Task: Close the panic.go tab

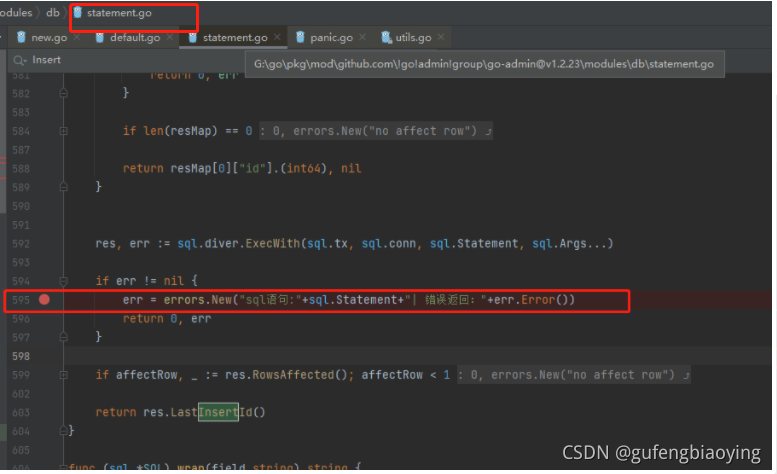Action: (x=362, y=37)
